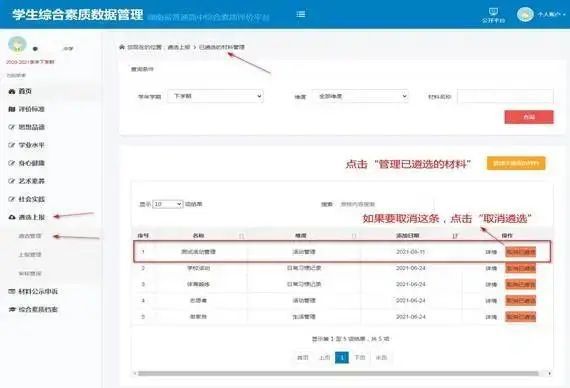Open 详情 link in table row 4

(x=491, y=301)
